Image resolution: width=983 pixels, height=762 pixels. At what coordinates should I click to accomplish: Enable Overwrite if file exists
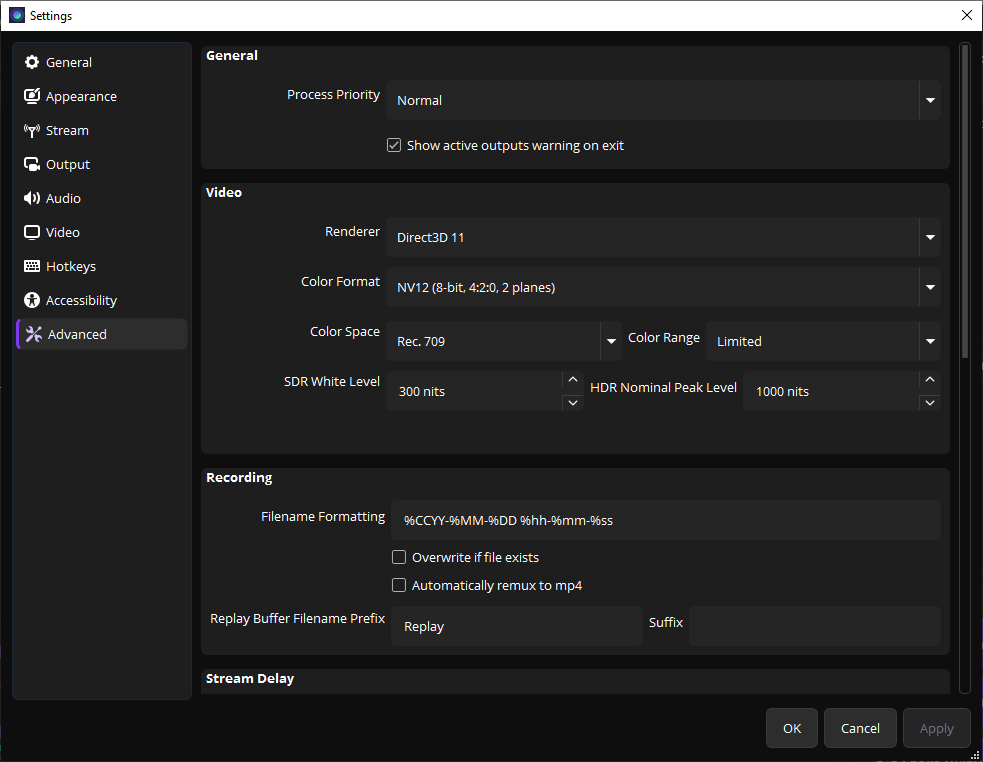399,557
